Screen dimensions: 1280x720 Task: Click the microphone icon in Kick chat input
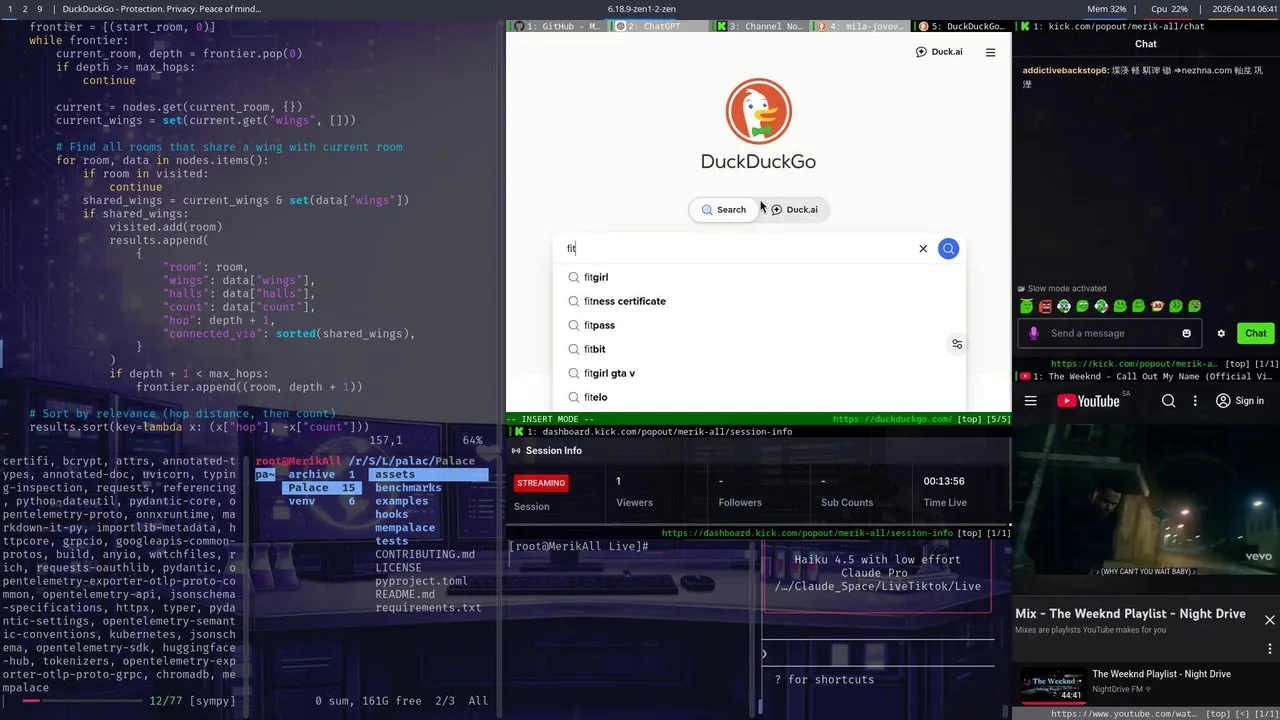(1033, 333)
